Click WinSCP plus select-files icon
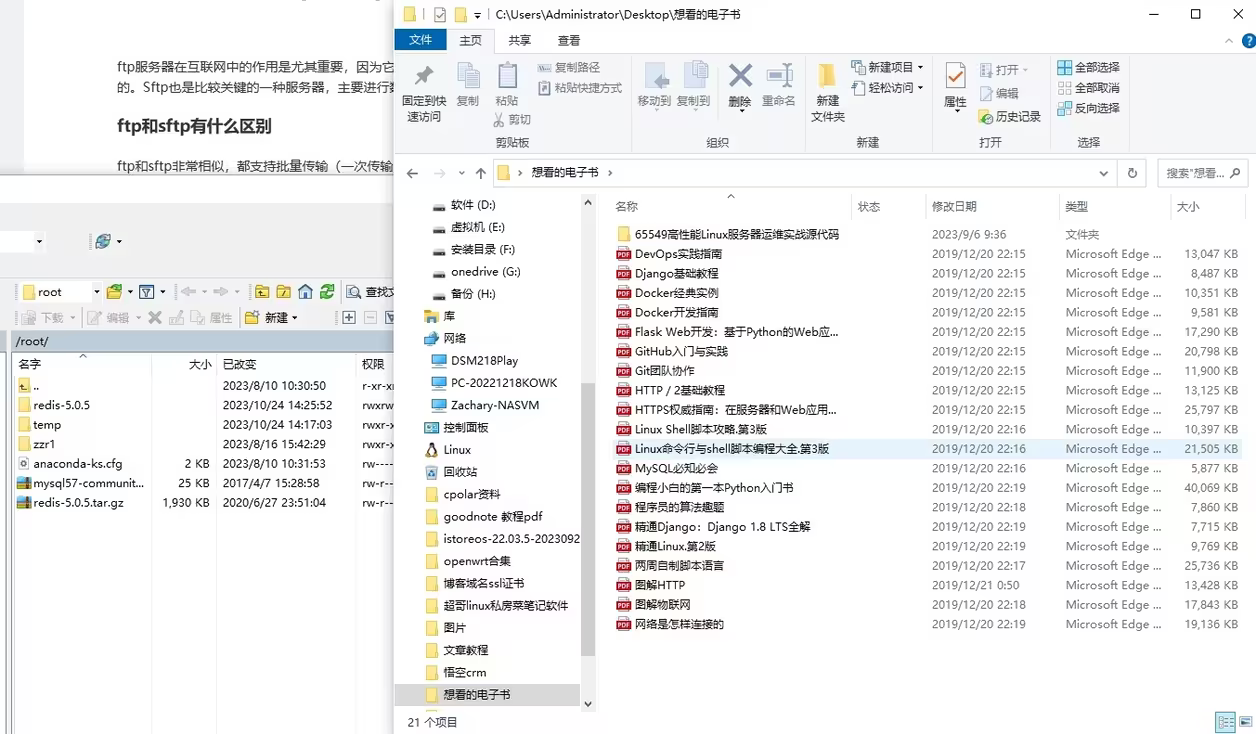This screenshot has height=734, width=1256. coord(349,317)
